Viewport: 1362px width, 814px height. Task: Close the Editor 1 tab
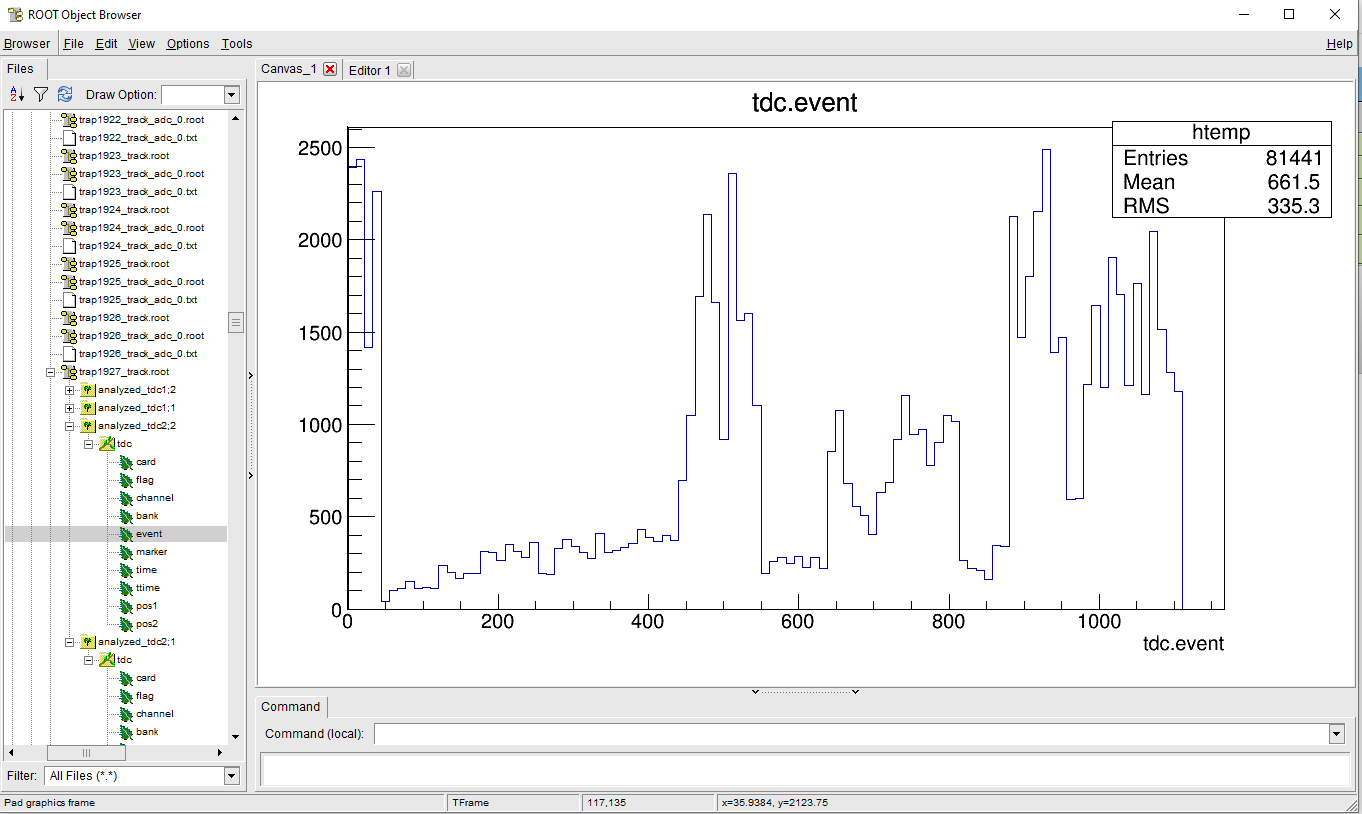click(403, 70)
